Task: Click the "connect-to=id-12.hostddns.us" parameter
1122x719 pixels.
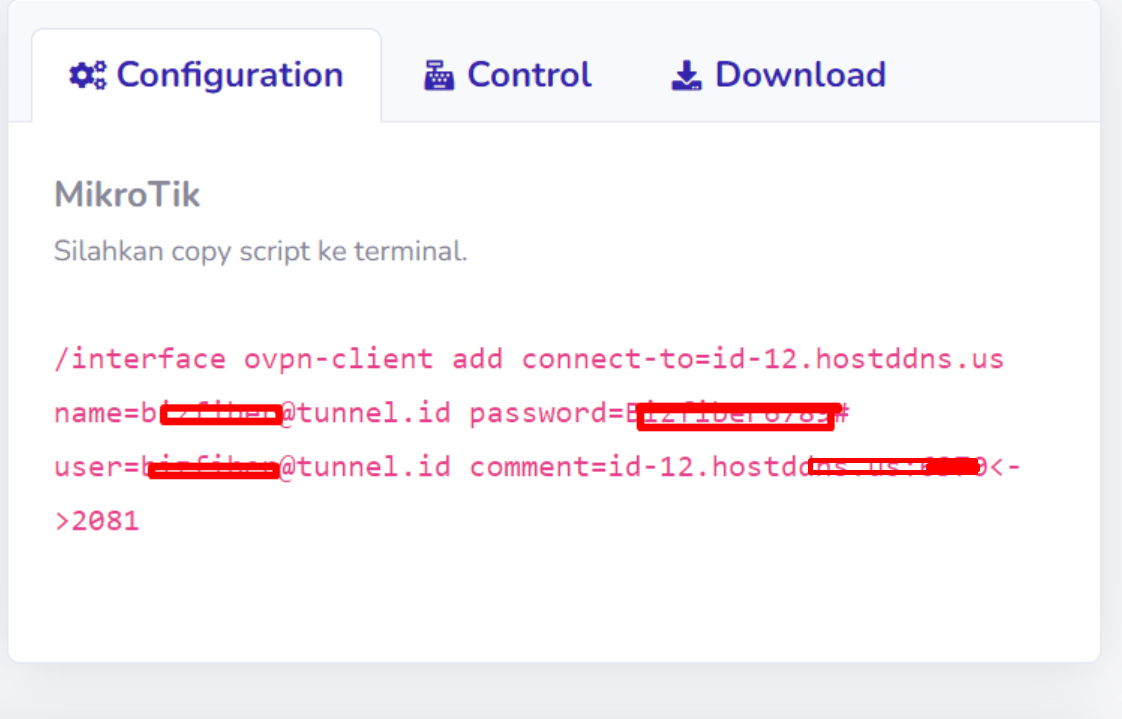Action: pos(763,358)
